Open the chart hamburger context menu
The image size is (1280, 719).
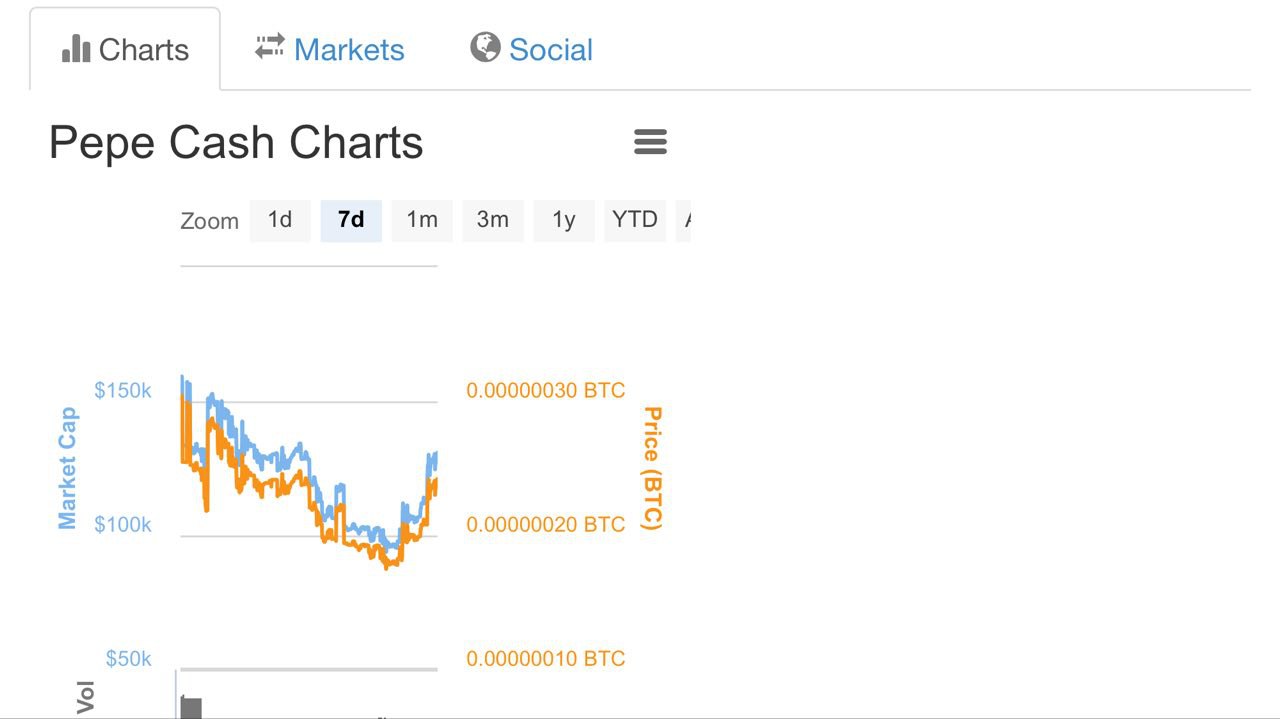[x=650, y=142]
